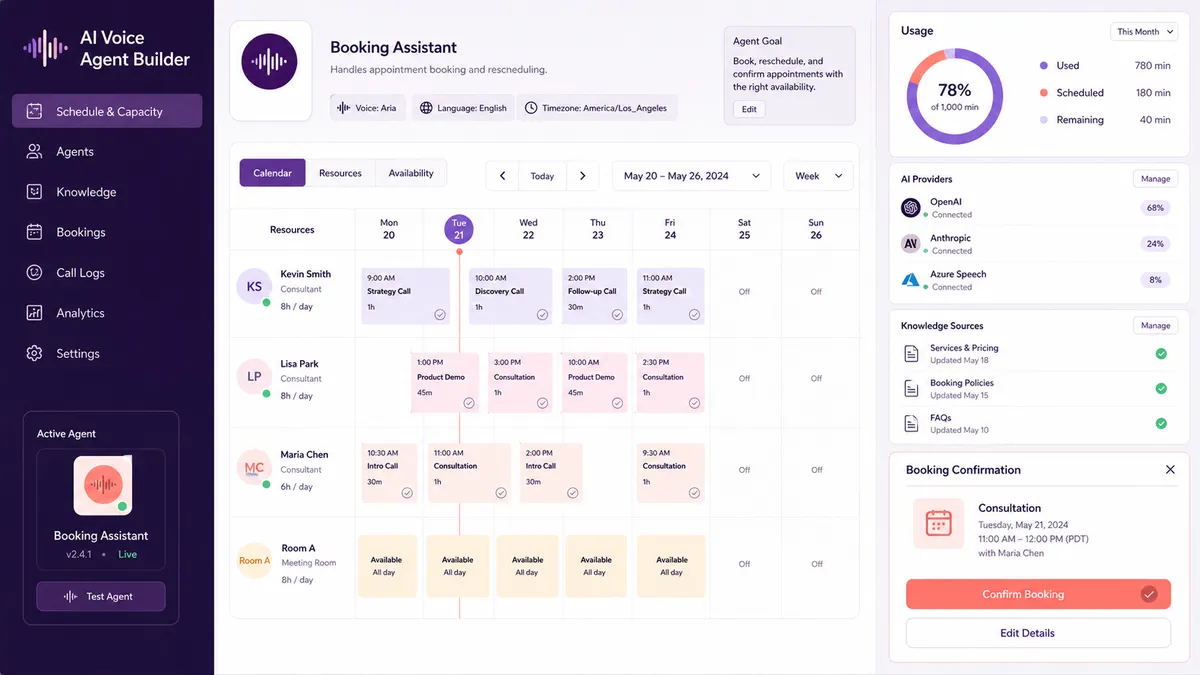The height and width of the screenshot is (675, 1200).
Task: Click the Settings gear icon in sidebar
Action: tap(34, 353)
